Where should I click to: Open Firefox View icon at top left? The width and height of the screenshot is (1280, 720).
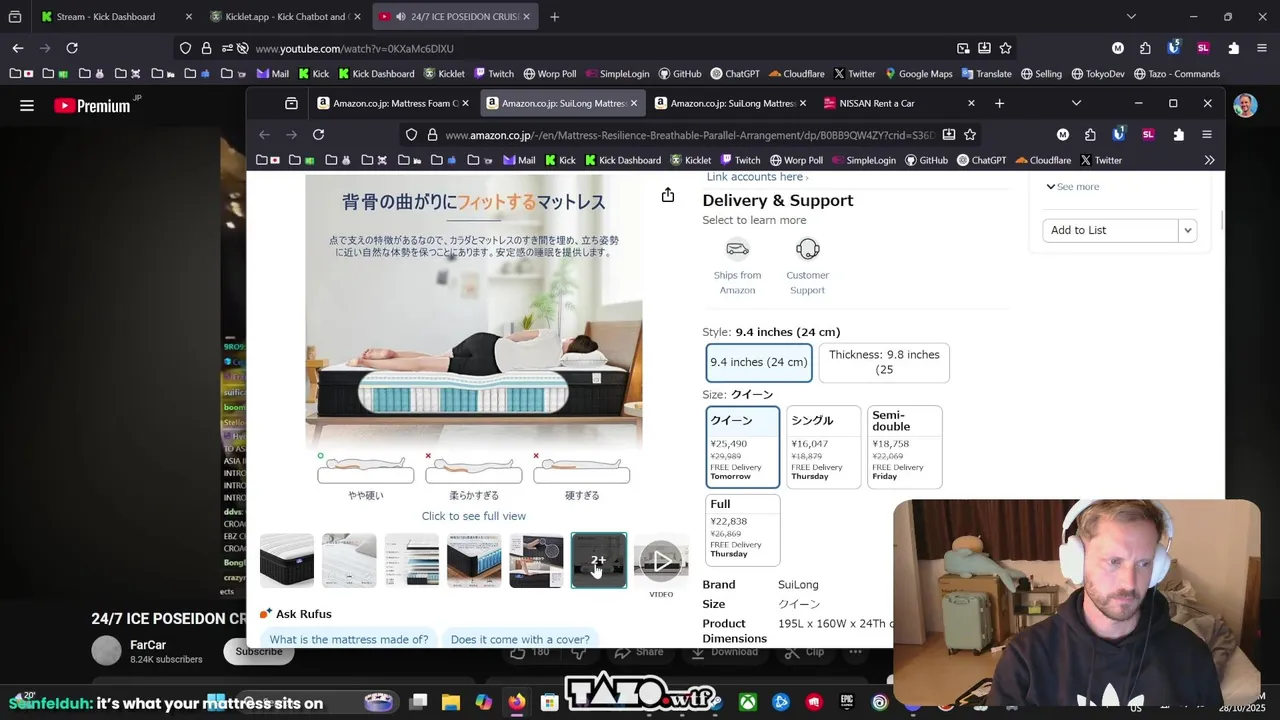(14, 17)
